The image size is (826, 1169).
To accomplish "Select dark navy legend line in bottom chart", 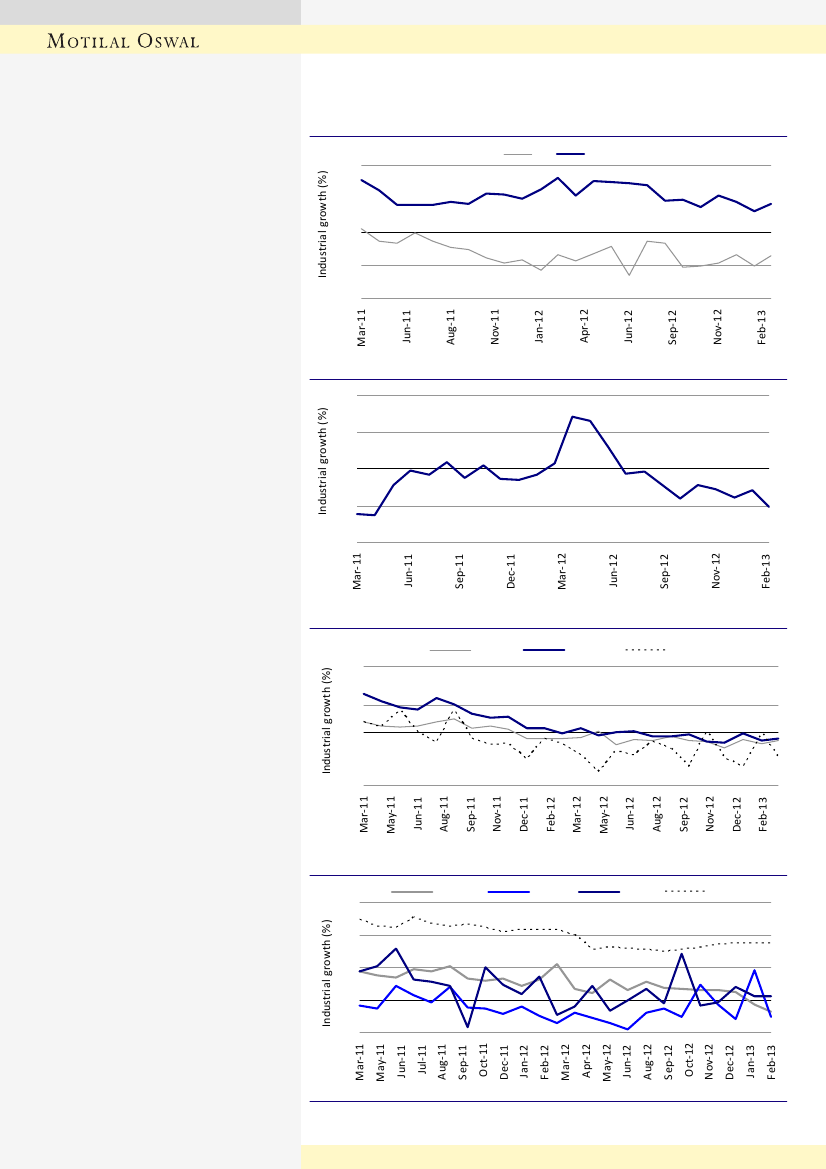I will point(598,890).
